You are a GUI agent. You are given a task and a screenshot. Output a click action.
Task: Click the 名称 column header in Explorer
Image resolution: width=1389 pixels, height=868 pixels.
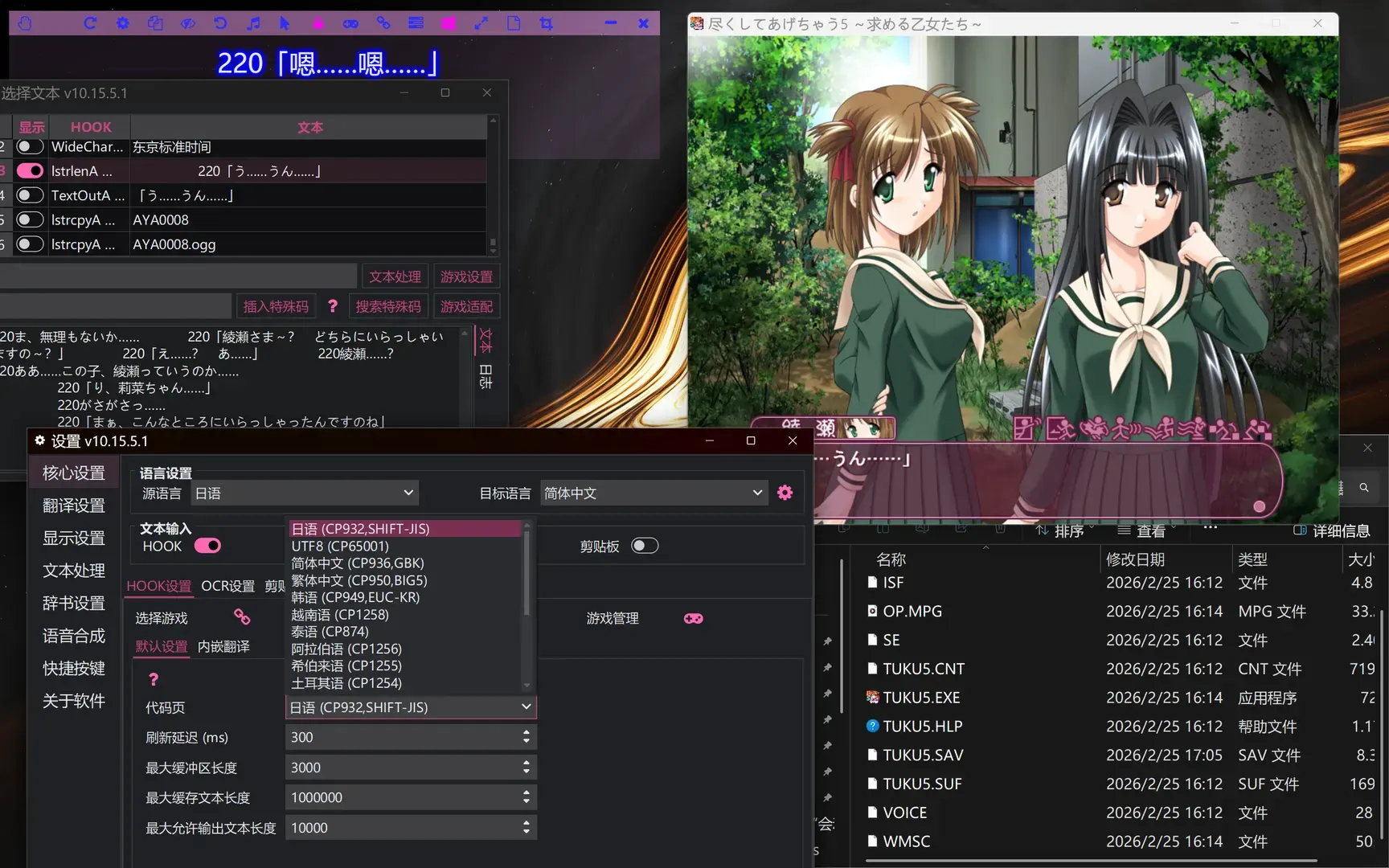[x=891, y=559]
